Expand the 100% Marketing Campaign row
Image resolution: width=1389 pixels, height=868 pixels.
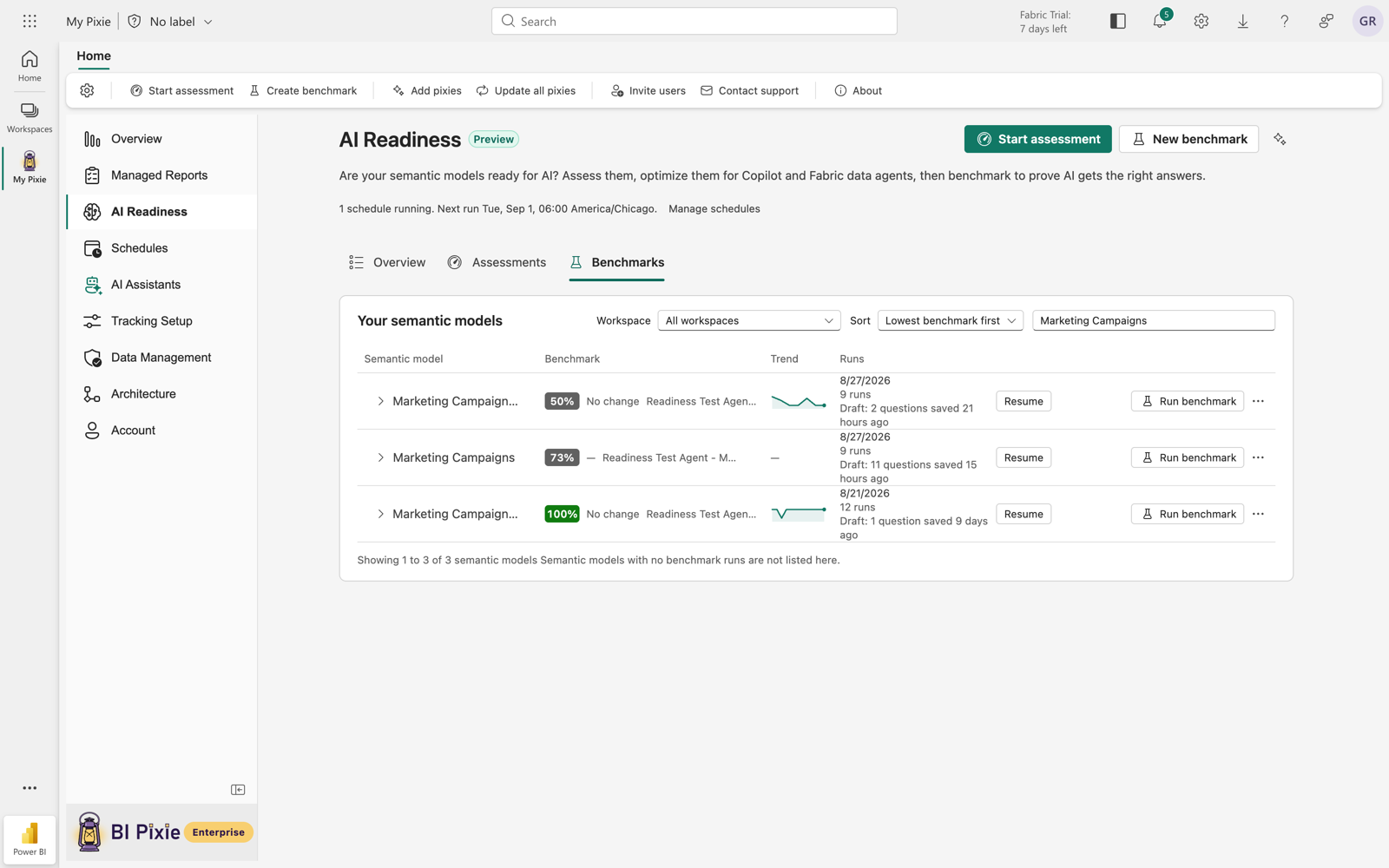[380, 514]
